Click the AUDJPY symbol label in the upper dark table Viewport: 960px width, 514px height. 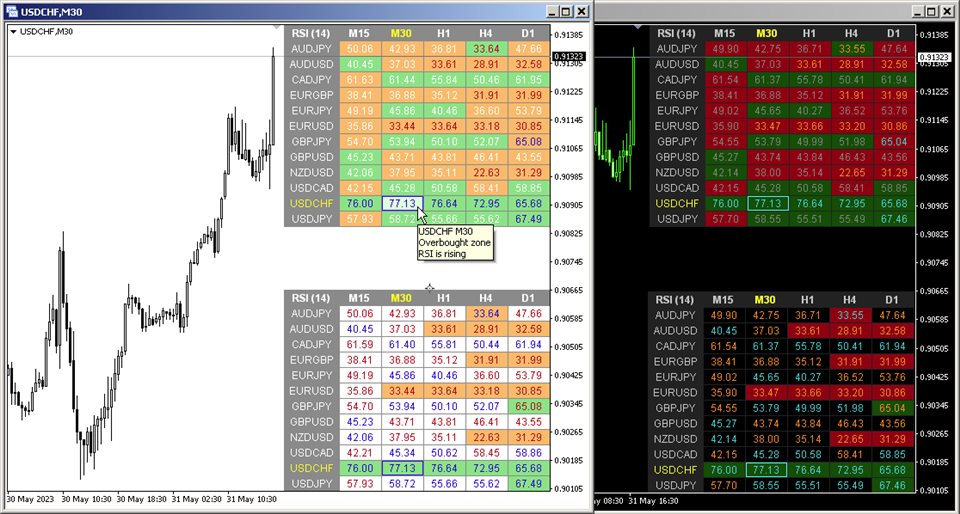point(676,49)
